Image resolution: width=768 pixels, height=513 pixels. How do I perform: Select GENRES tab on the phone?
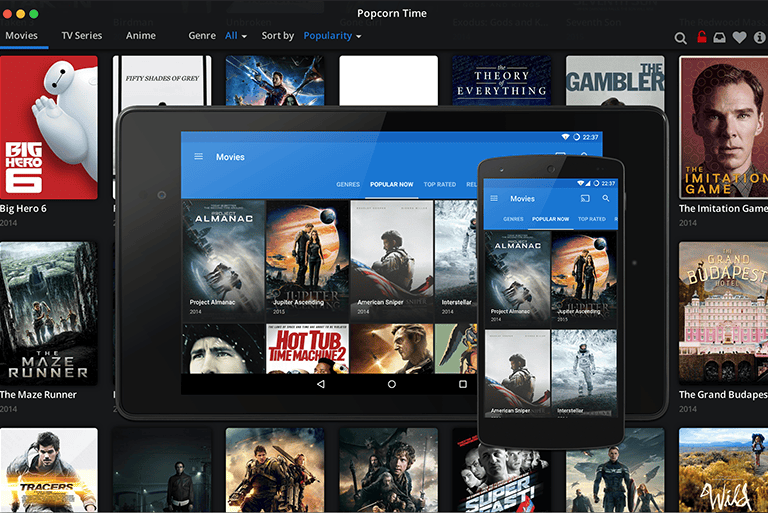(513, 219)
